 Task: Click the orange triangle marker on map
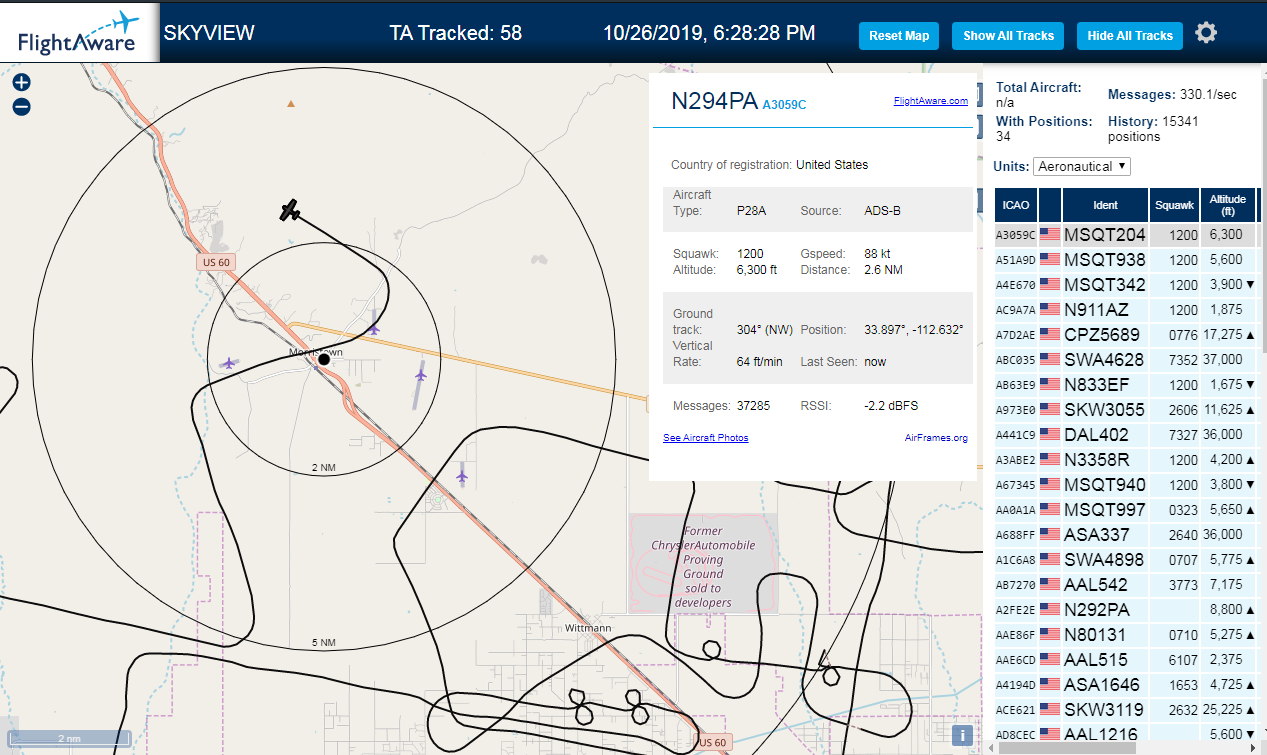(x=291, y=103)
